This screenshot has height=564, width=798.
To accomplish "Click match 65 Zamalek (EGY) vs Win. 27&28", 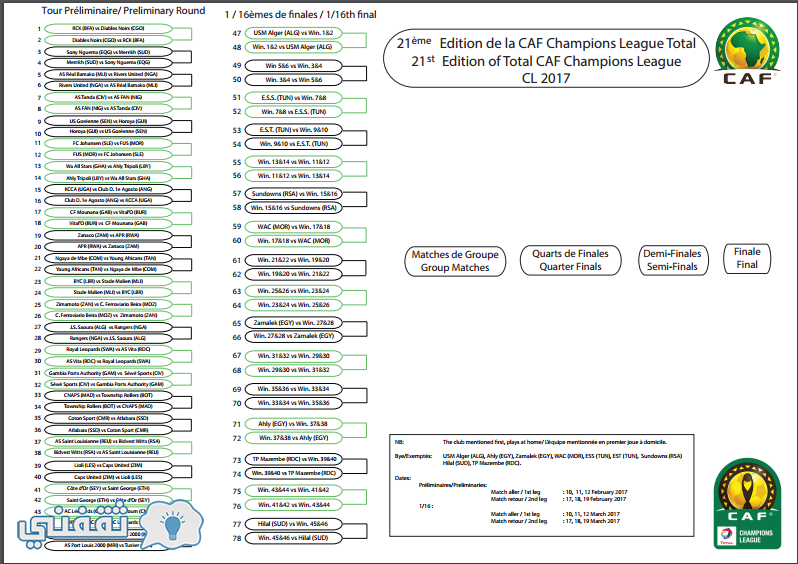I will tap(293, 323).
